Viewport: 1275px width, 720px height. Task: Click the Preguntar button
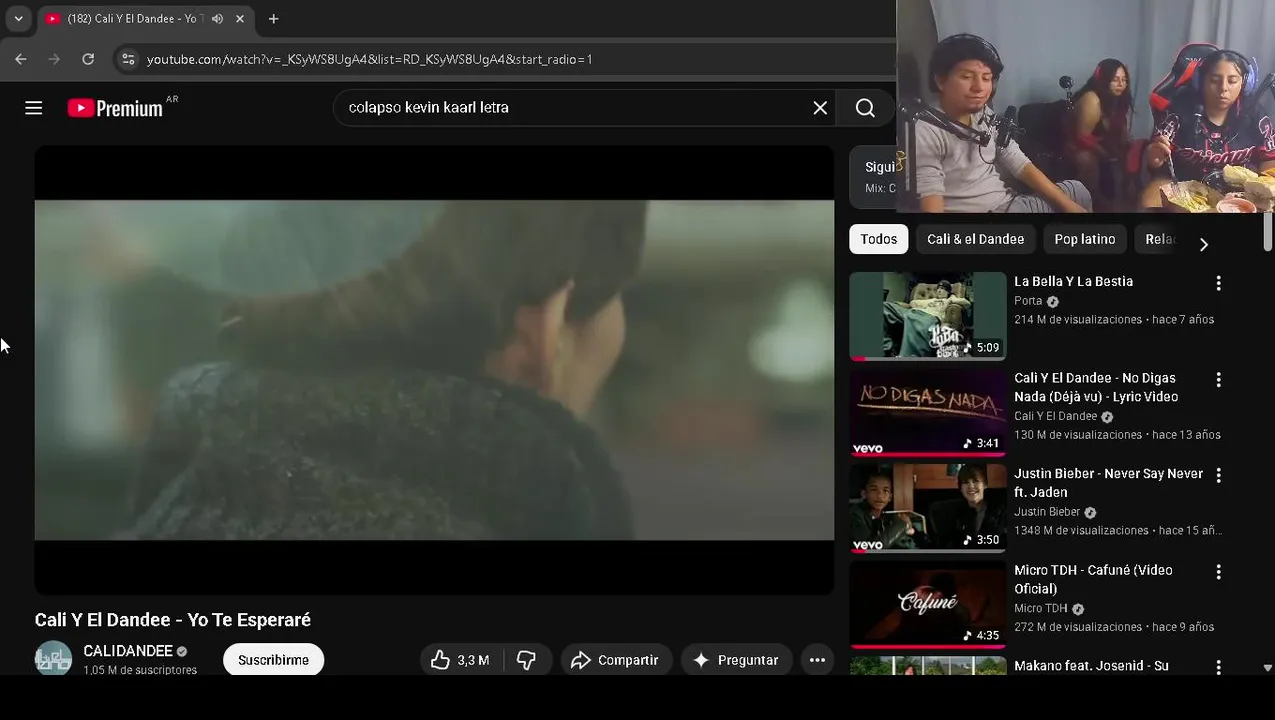click(x=736, y=660)
